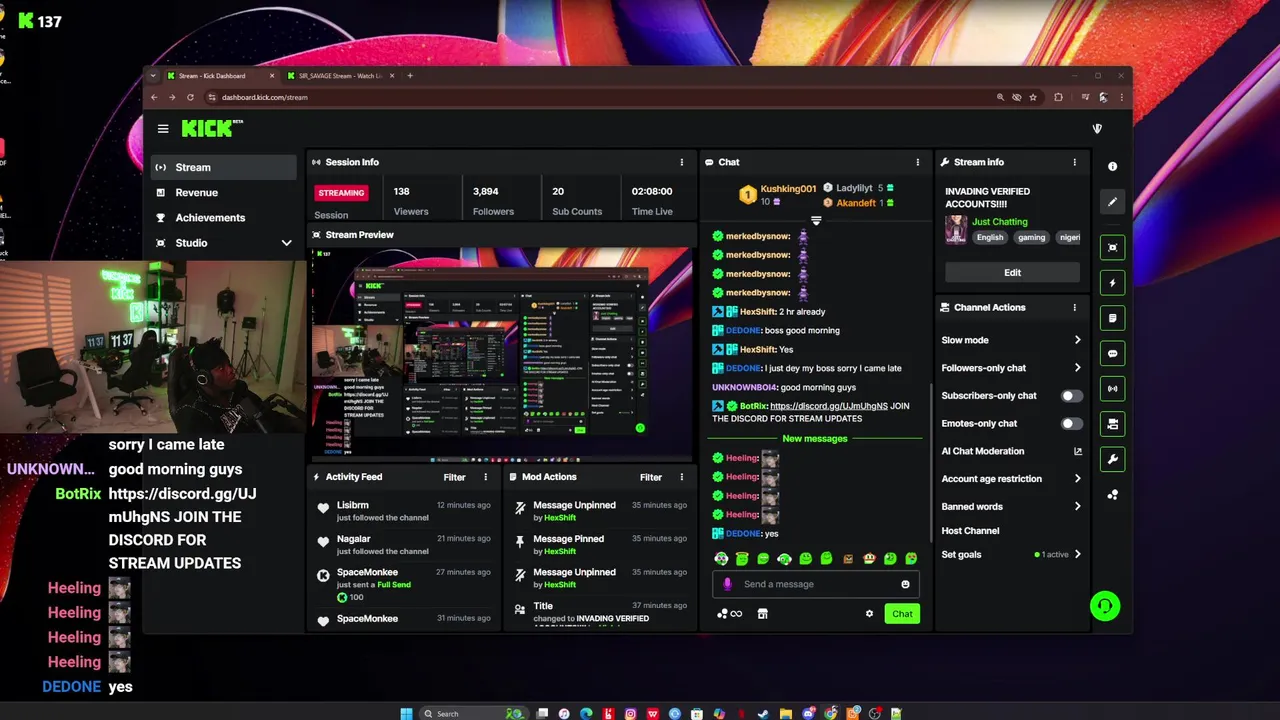Image resolution: width=1280 pixels, height=720 pixels.
Task: Toggle the chat bubble icon in the right sidebar
Action: click(1112, 353)
